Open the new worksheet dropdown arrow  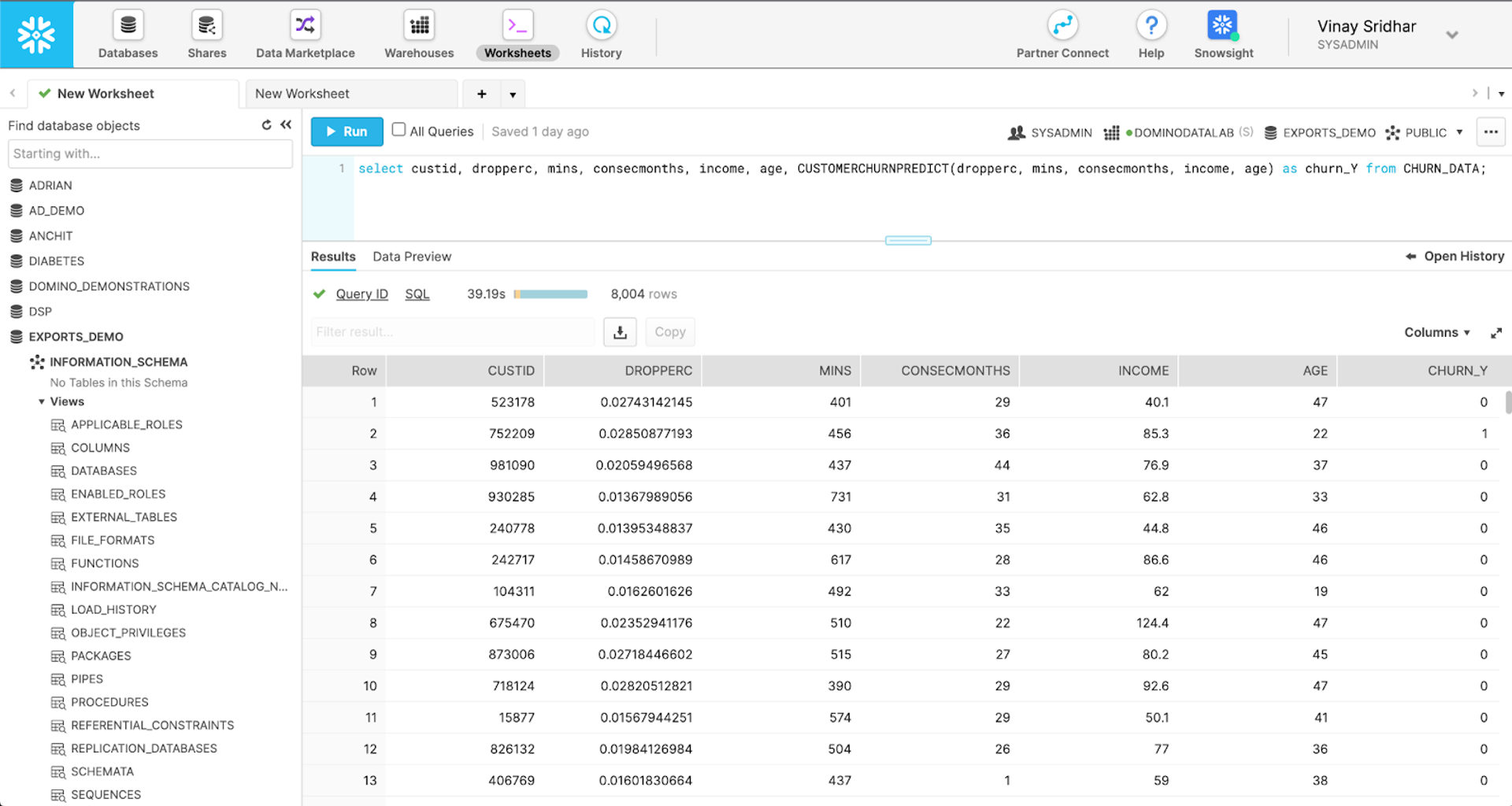point(513,94)
